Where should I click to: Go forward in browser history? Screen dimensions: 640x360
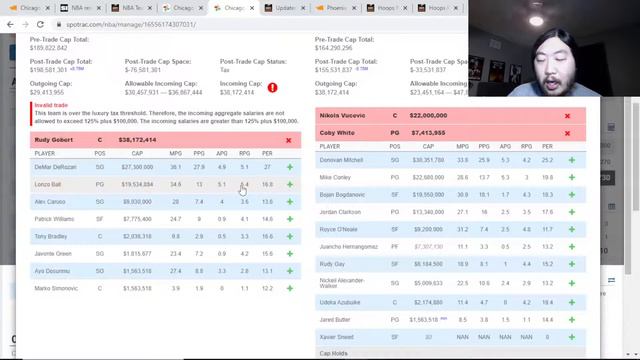tap(25, 24)
